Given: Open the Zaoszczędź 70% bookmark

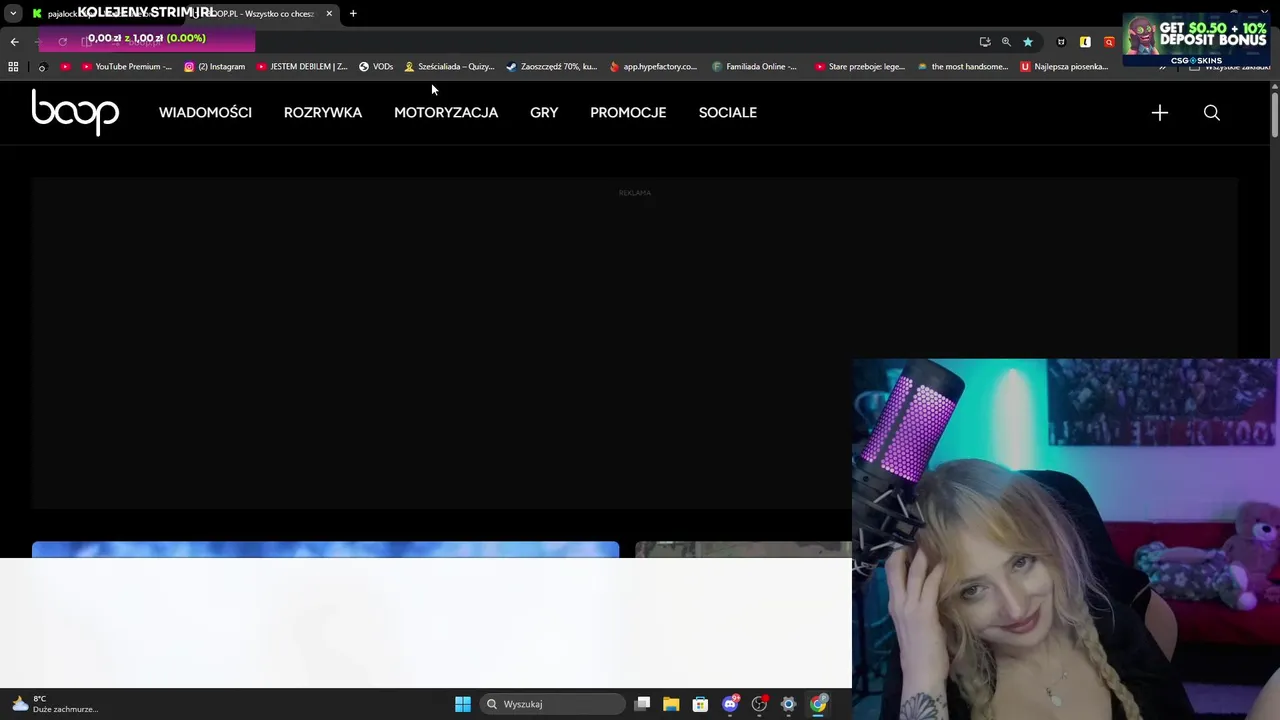Looking at the screenshot, I should (x=552, y=67).
